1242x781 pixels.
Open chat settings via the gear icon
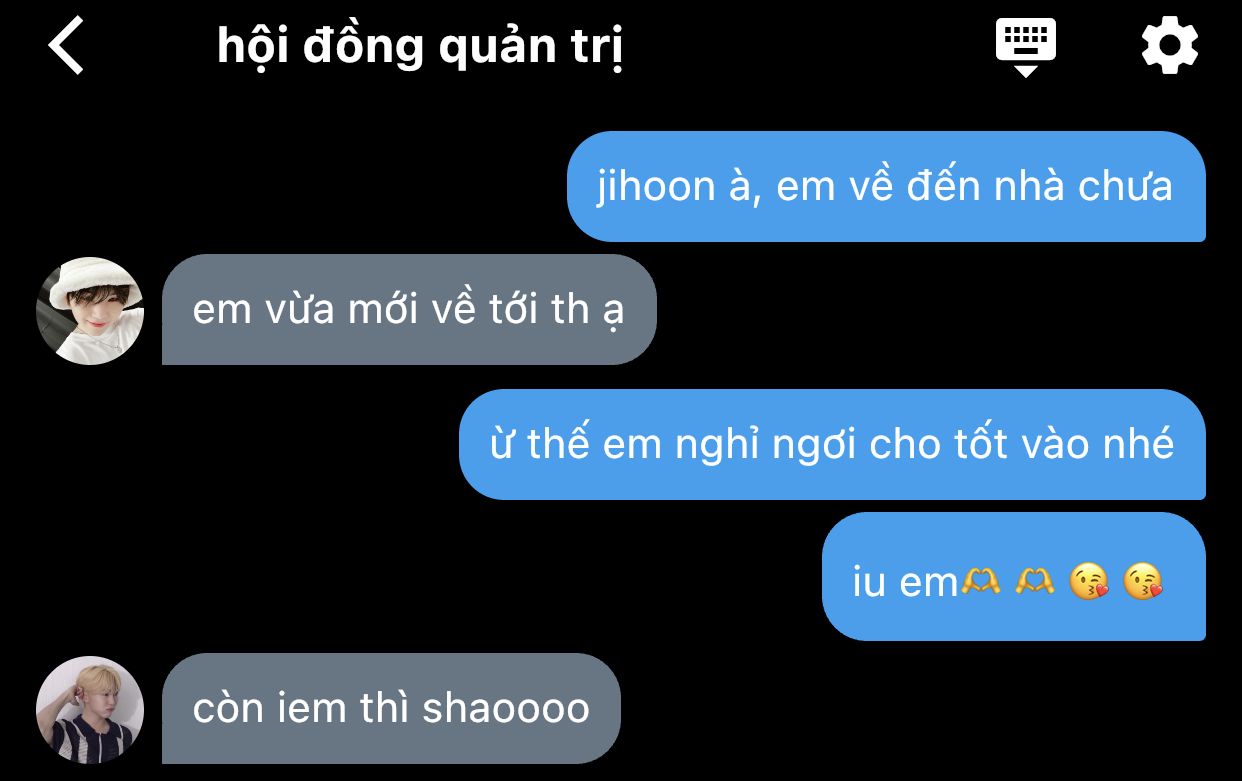pyautogui.click(x=1169, y=46)
